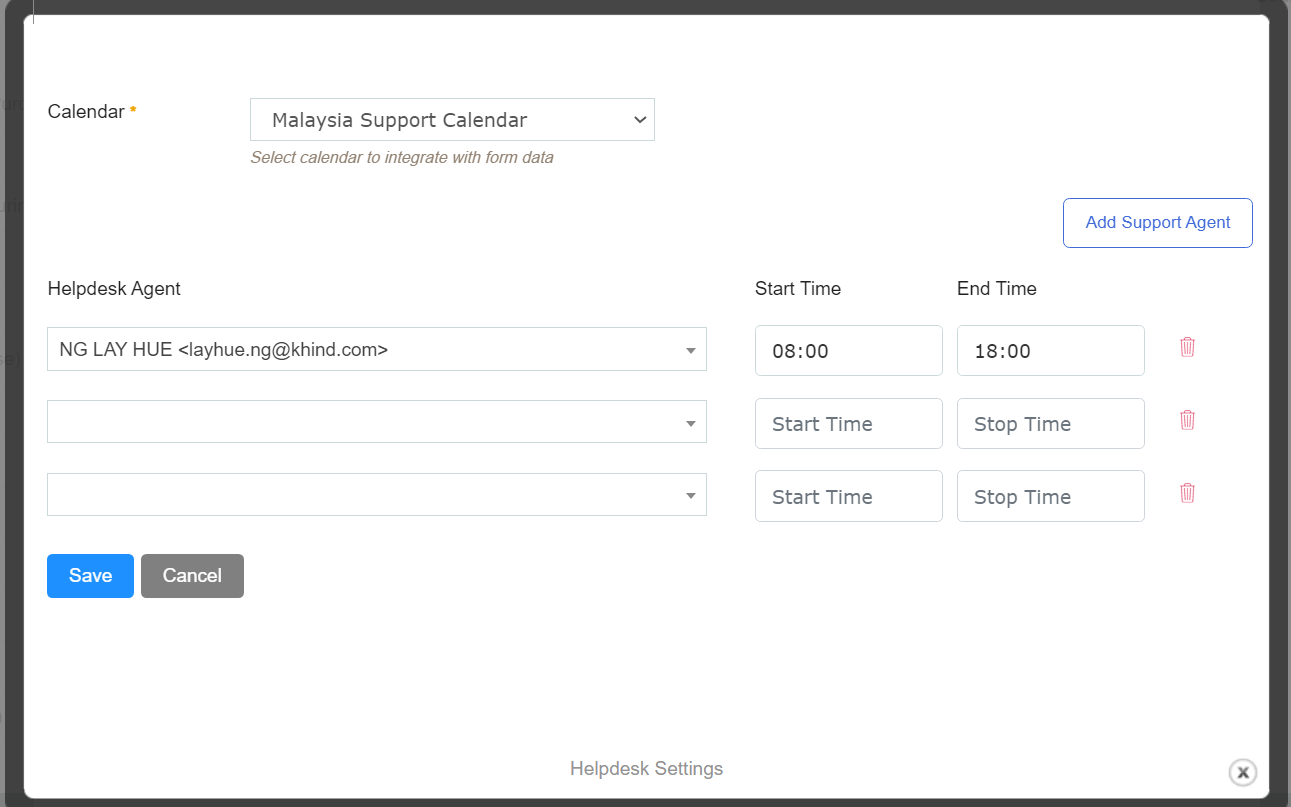The height and width of the screenshot is (807, 1291).
Task: Open the second Helpdesk Agent dropdown
Action: [x=376, y=422]
